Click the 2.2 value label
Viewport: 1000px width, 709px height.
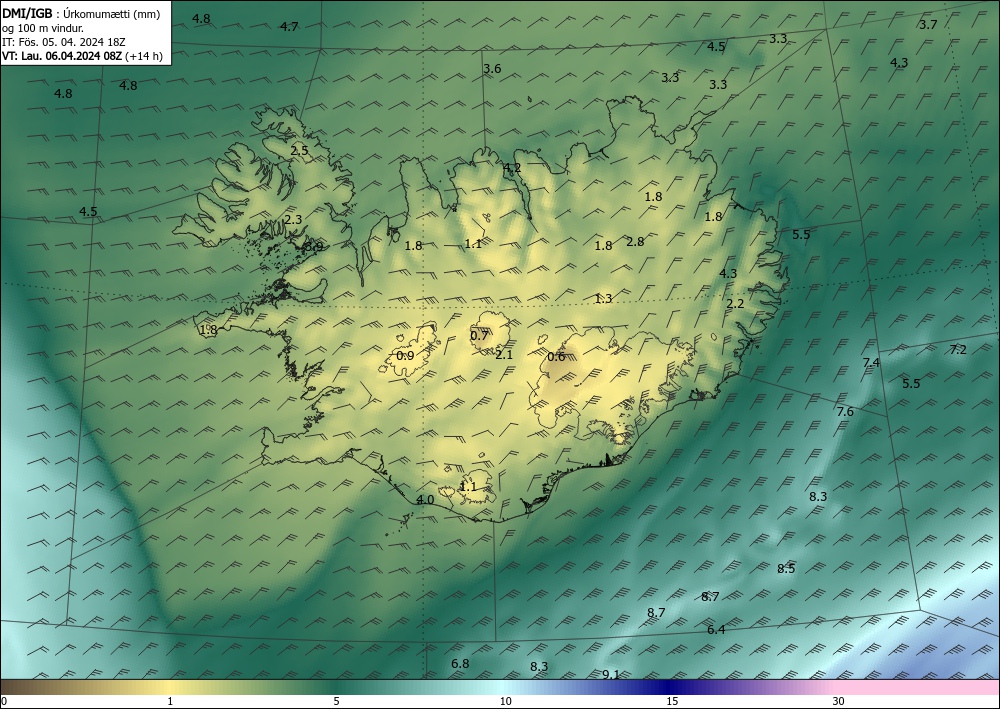[x=735, y=304]
